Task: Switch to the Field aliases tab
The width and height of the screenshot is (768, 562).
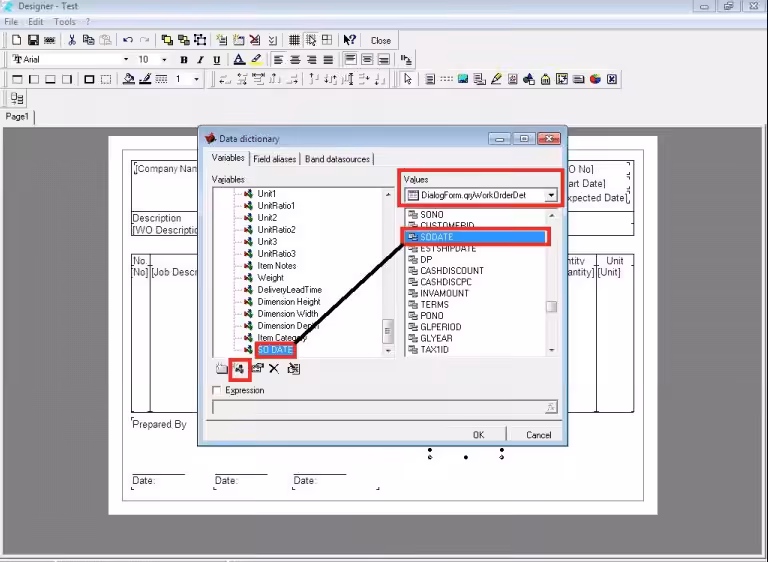Action: tap(275, 159)
